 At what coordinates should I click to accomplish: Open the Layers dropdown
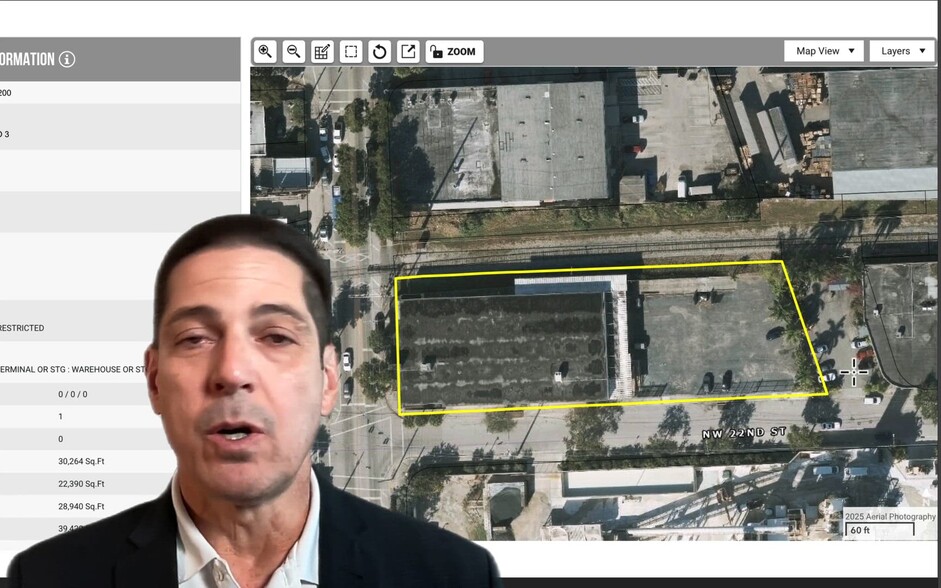[901, 50]
